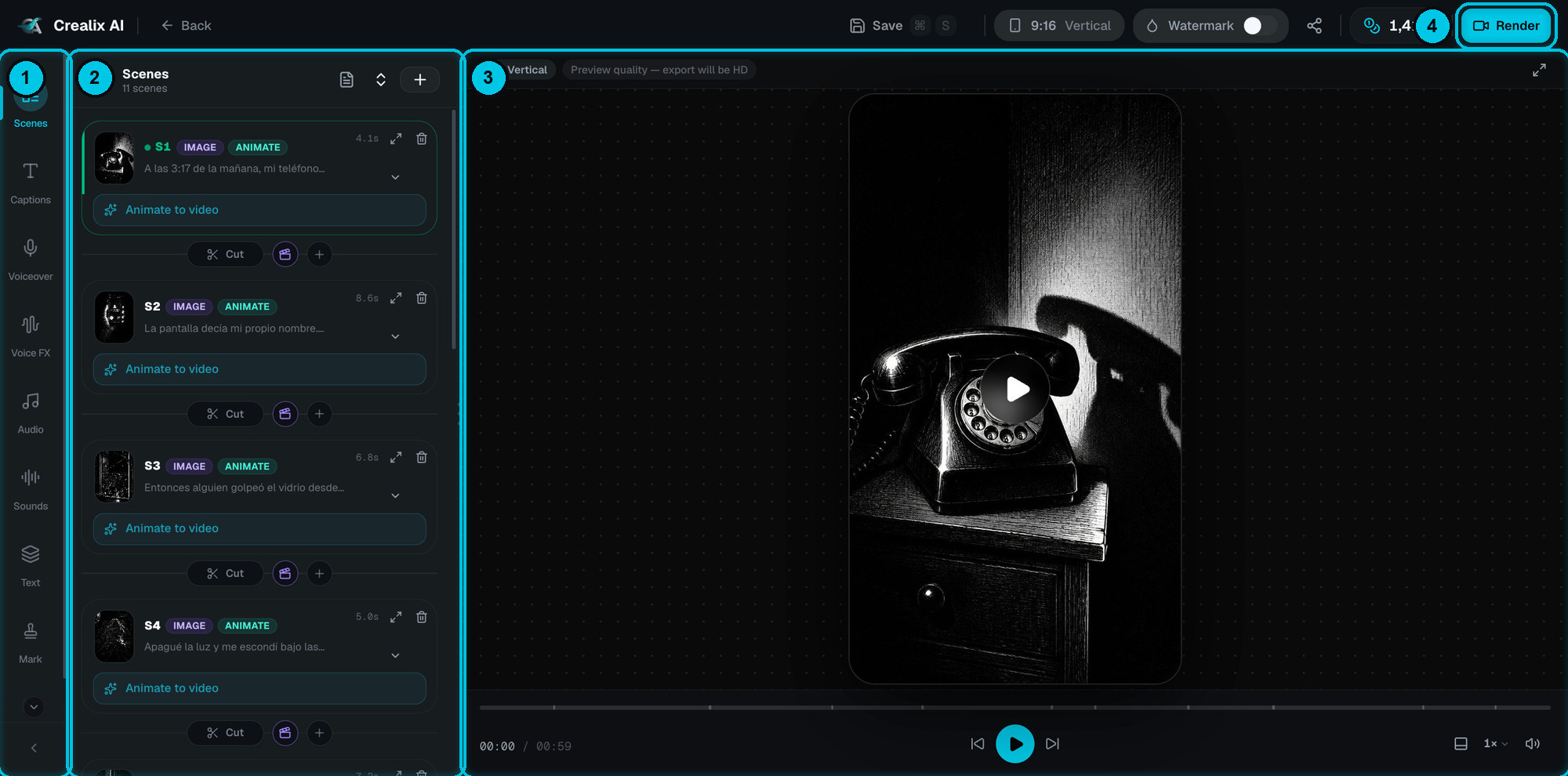Open the 9:16 Vertical aspect ratio selector
This screenshot has width=1568, height=776.
pyautogui.click(x=1059, y=26)
